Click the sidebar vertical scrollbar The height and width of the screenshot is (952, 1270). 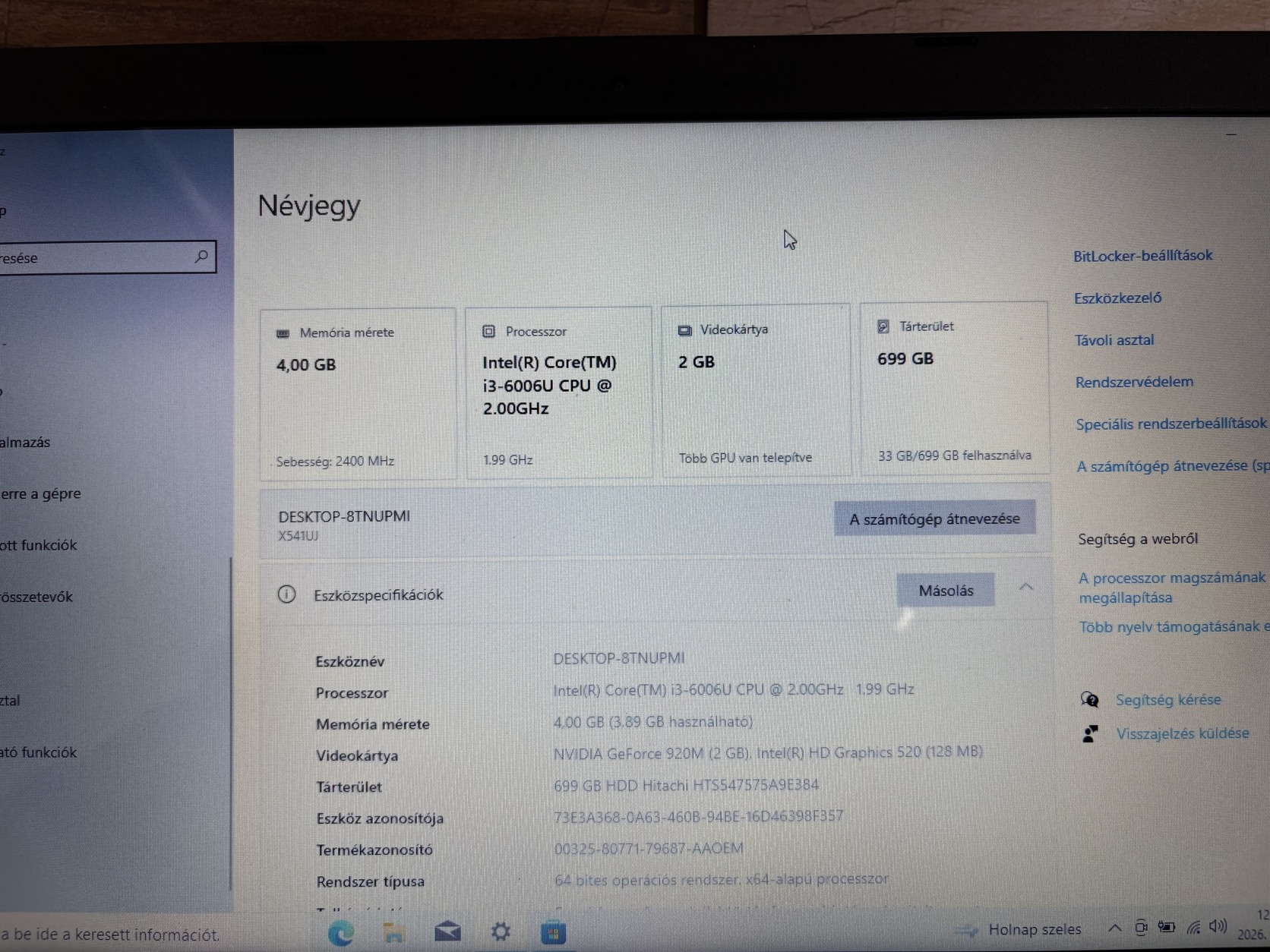click(x=230, y=725)
